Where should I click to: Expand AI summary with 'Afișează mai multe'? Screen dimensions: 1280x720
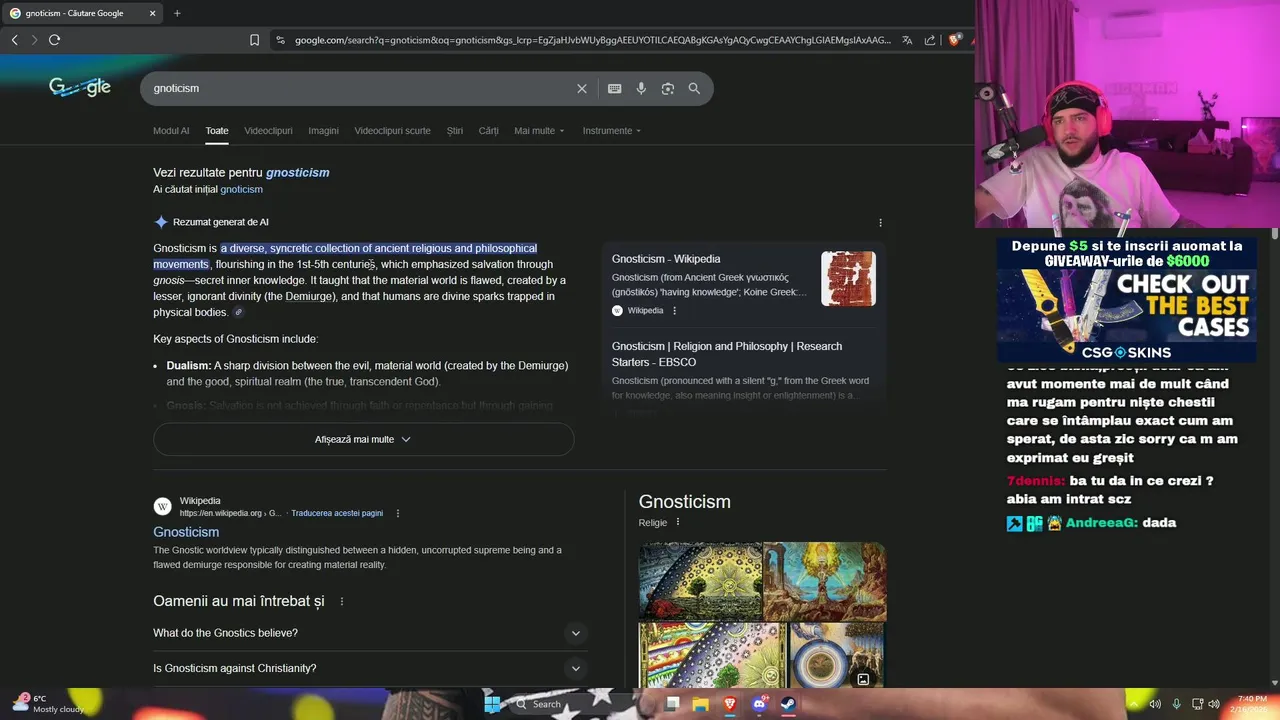(x=363, y=439)
